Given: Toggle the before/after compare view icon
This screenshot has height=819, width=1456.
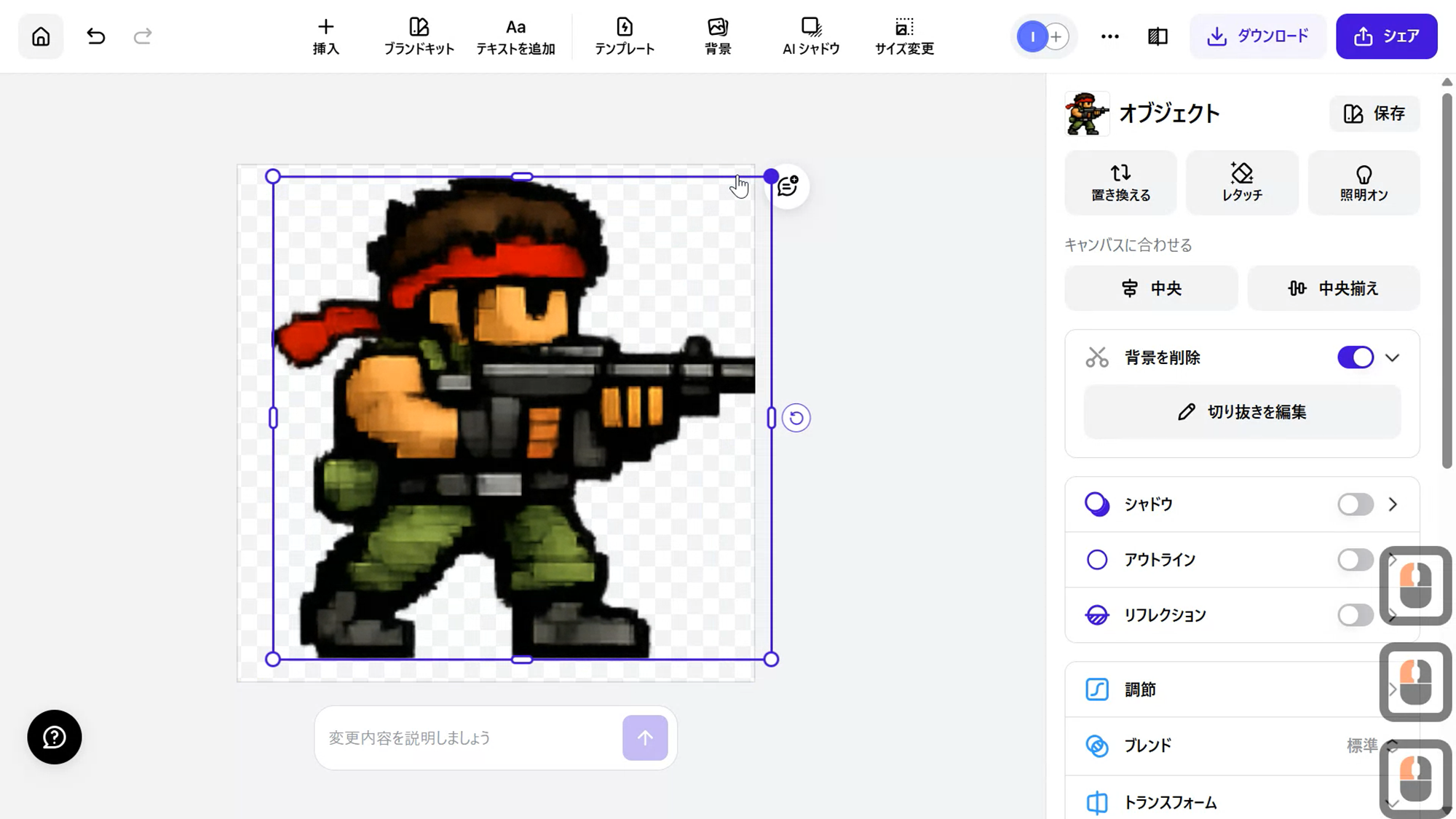Looking at the screenshot, I should pos(1158,36).
